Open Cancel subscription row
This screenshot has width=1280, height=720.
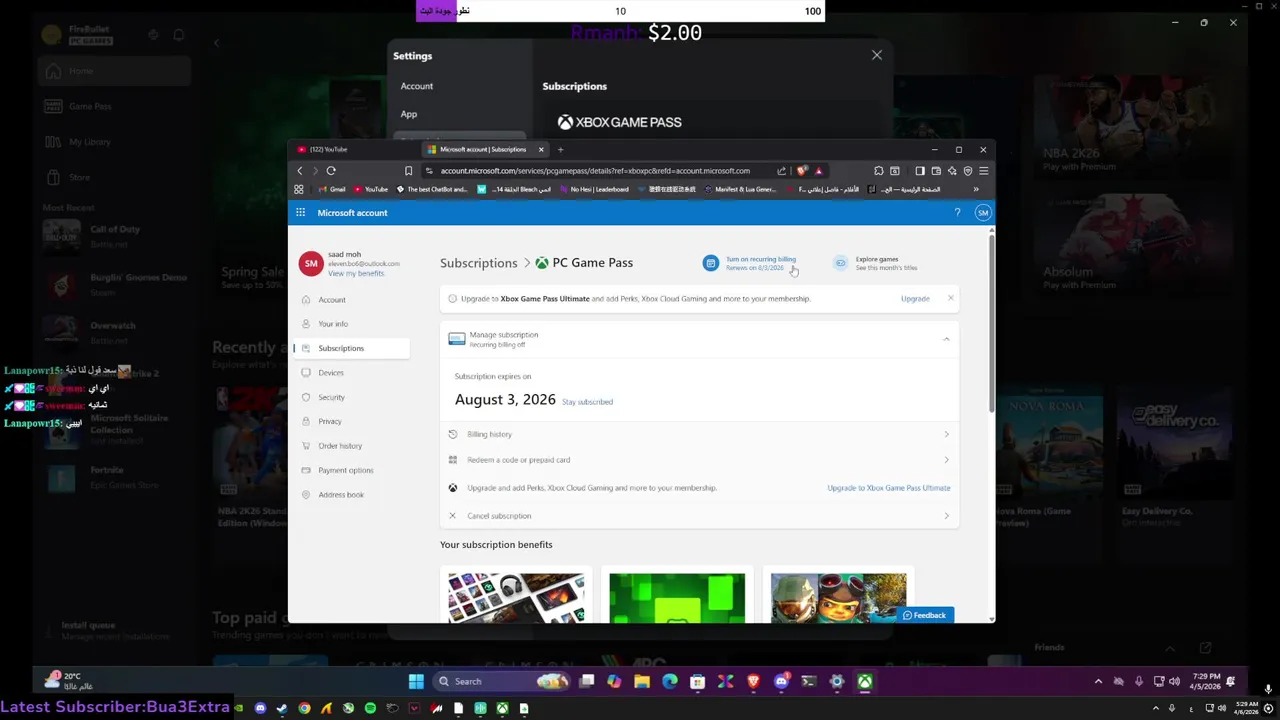pyautogui.click(x=699, y=516)
